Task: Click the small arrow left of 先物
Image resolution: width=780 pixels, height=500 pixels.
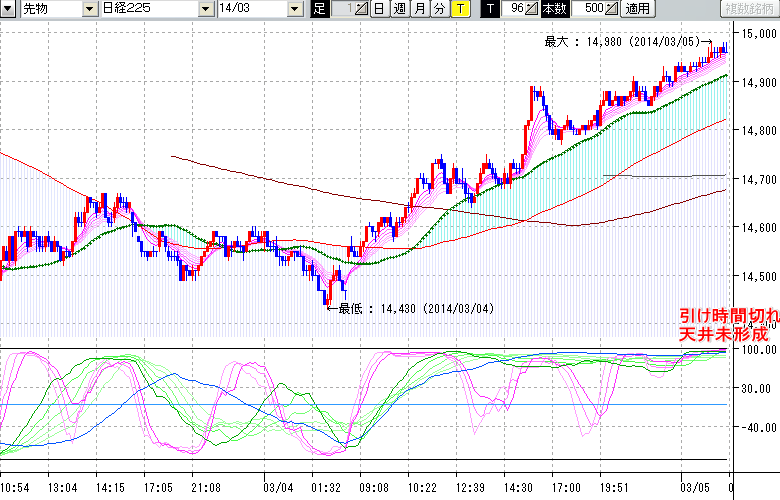Action: coord(8,9)
